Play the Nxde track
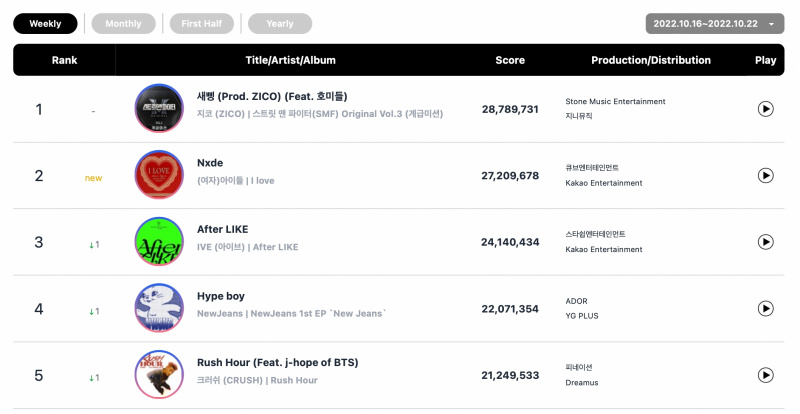800x414 pixels. pos(765,175)
